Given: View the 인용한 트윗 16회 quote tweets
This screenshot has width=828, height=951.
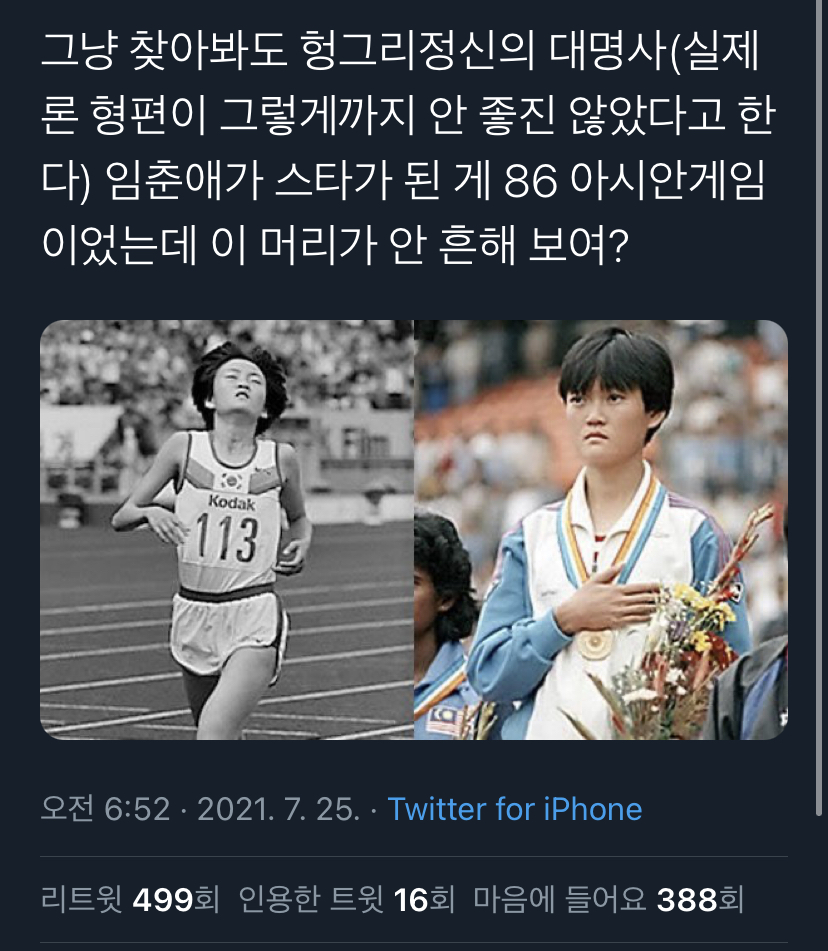Looking at the screenshot, I should [x=346, y=899].
